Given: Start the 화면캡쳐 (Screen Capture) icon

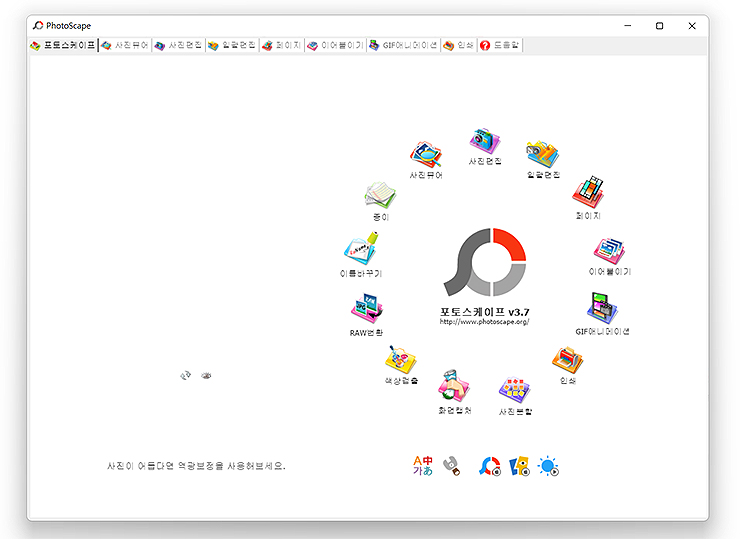Looking at the screenshot, I should tap(454, 386).
